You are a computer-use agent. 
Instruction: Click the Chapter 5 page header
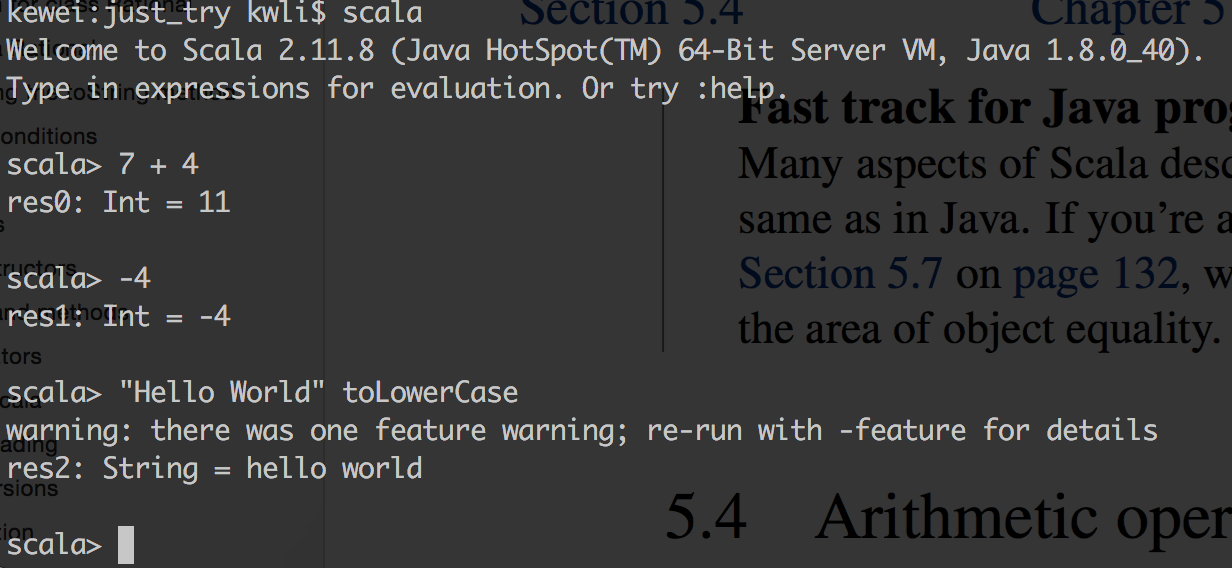1130,12
